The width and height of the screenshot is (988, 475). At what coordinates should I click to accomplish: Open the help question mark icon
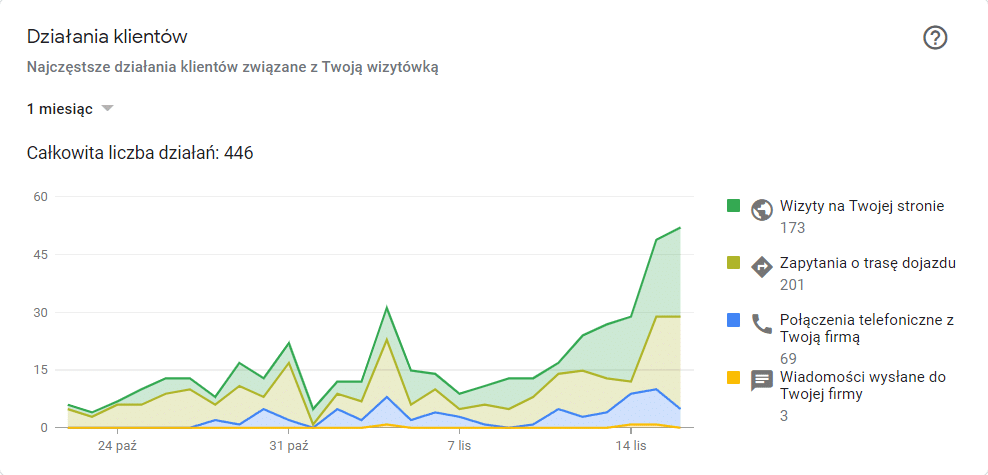(x=935, y=38)
